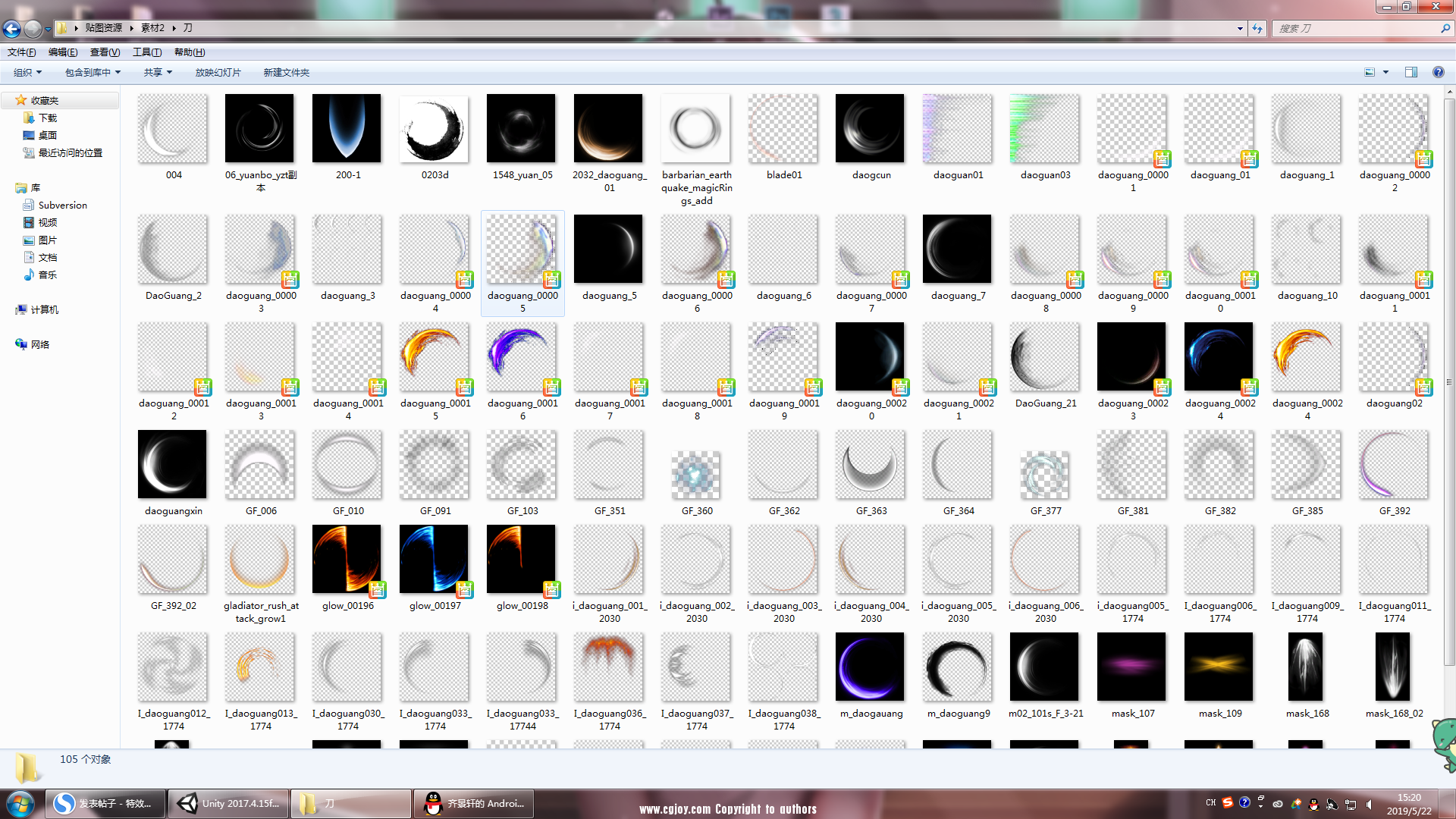Image resolution: width=1456 pixels, height=819 pixels.
Task: Select 图片 library in navigation pane
Action: (x=47, y=240)
